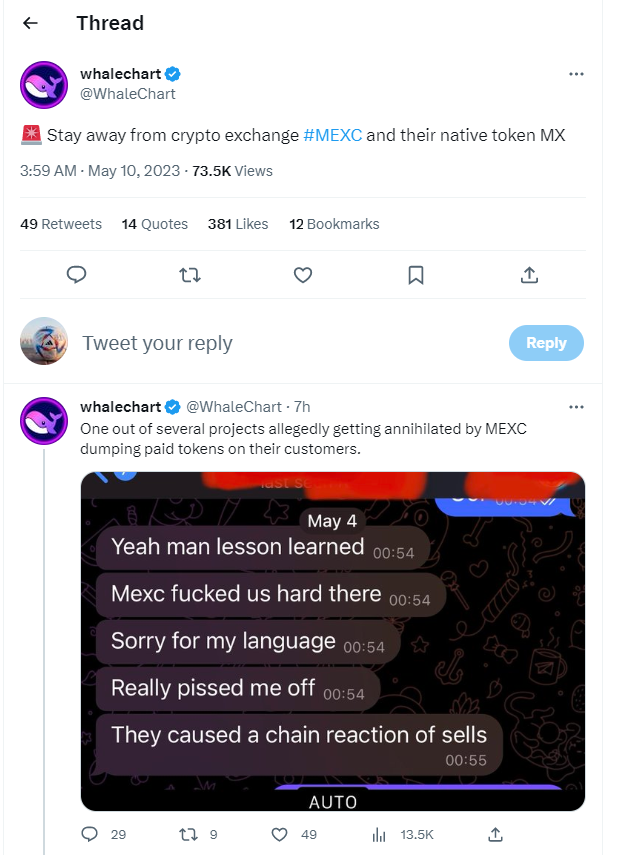The height and width of the screenshot is (855, 625).
Task: Like the main tweet with heart icon
Action: coord(303,275)
